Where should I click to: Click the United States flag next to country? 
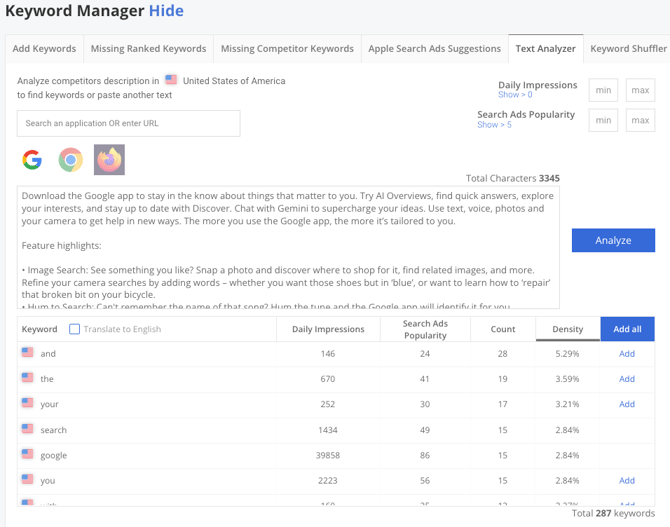click(x=171, y=81)
